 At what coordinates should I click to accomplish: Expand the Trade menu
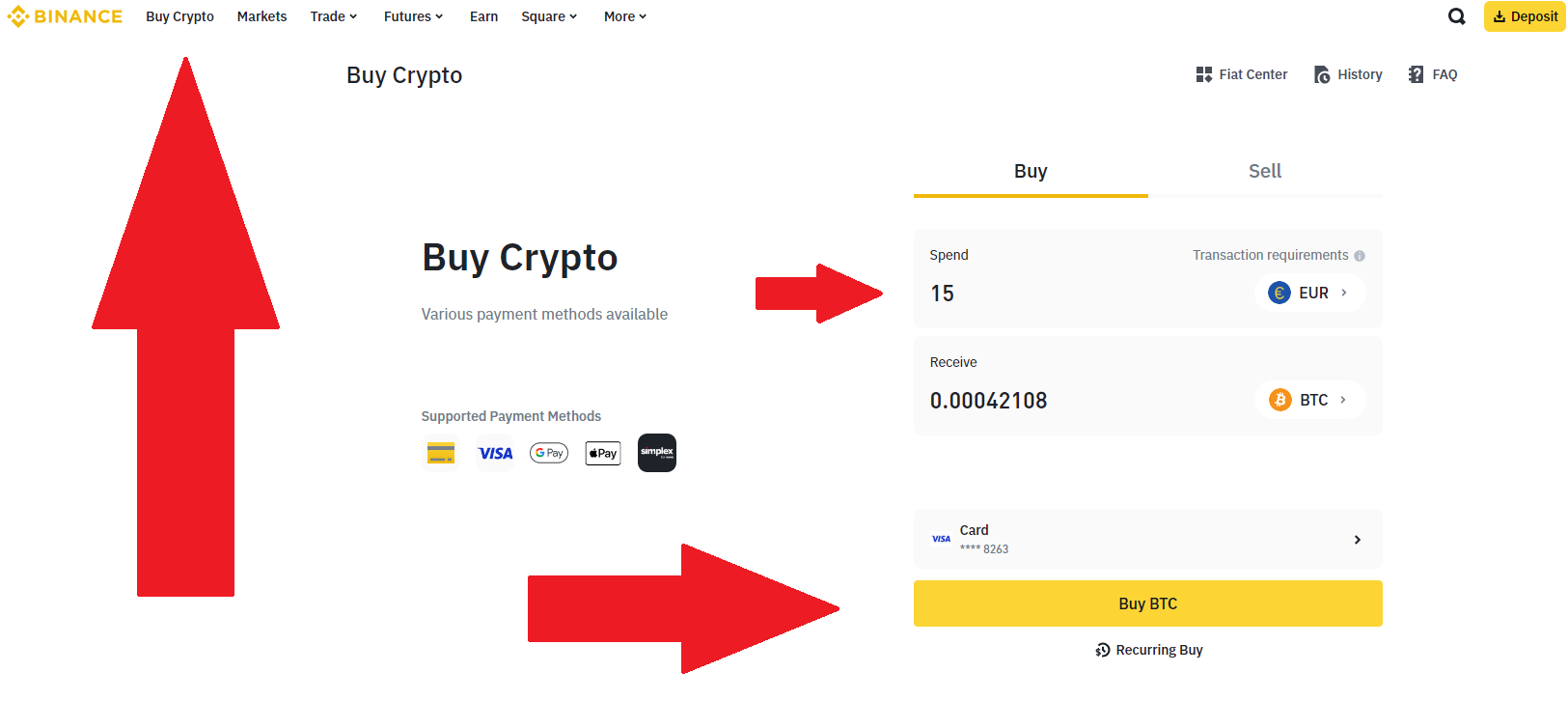tap(334, 16)
